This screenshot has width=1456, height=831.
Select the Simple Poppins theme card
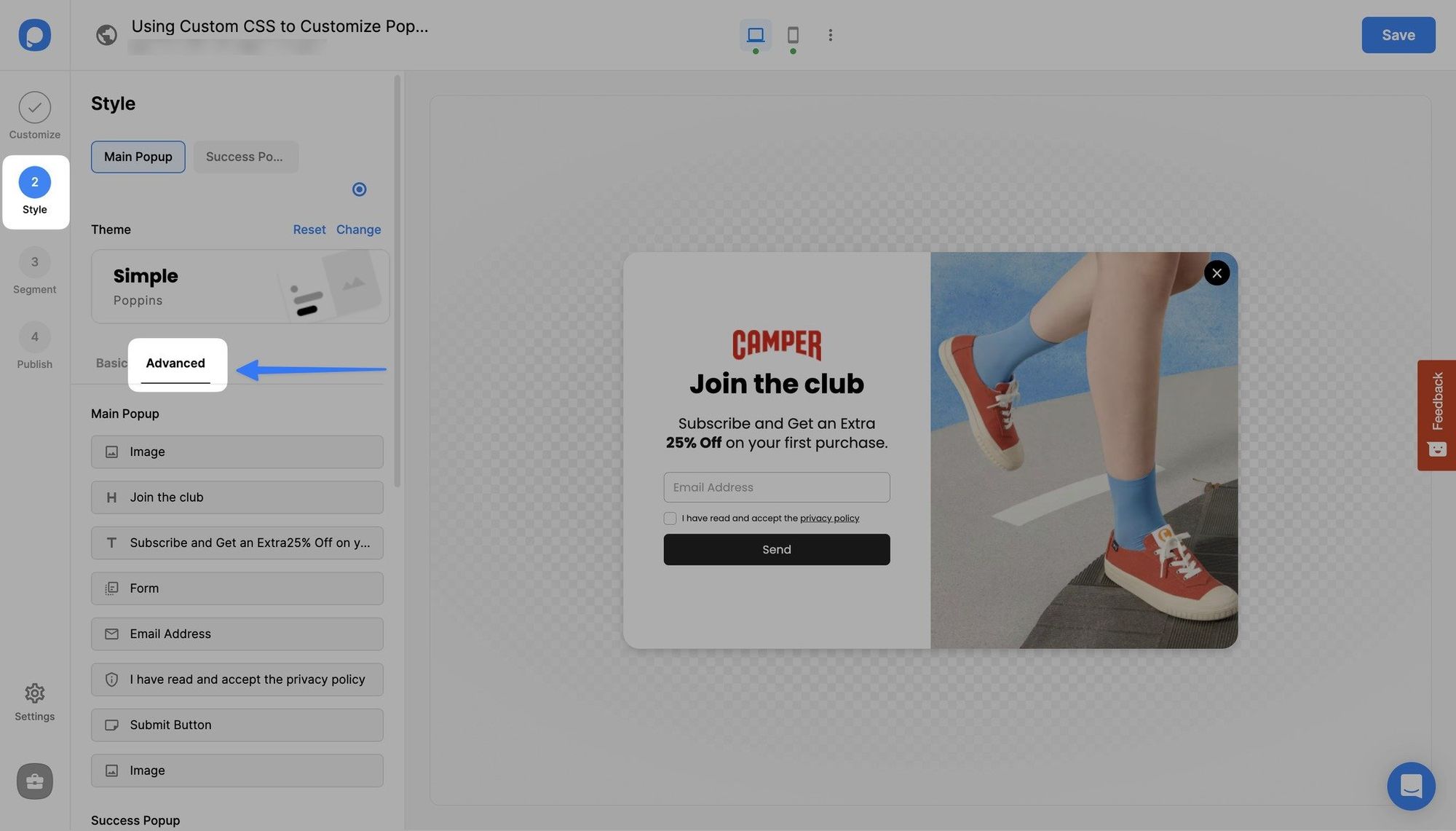240,286
